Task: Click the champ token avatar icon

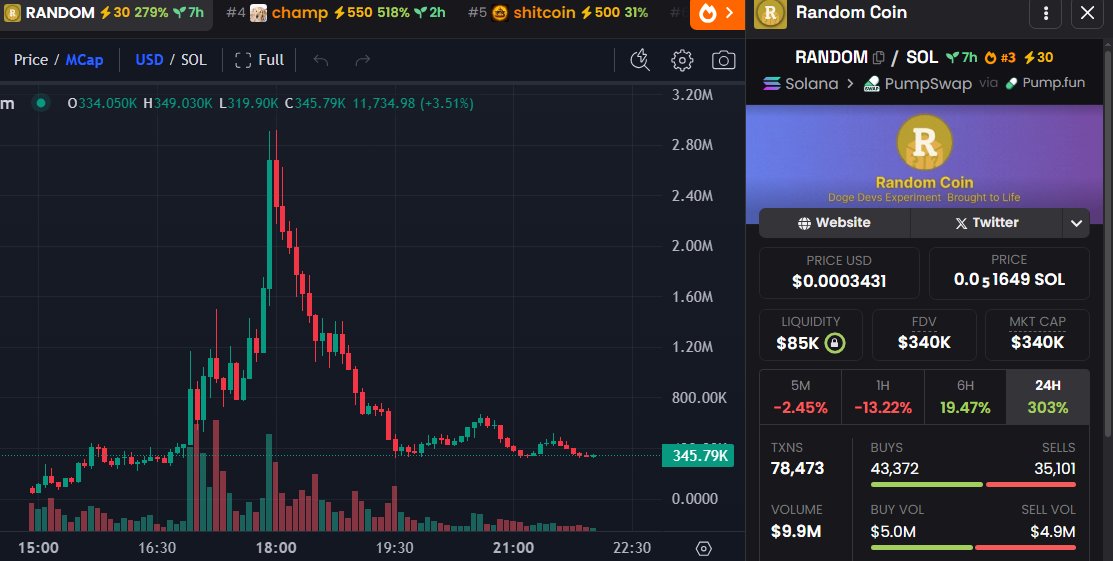Action: point(258,13)
